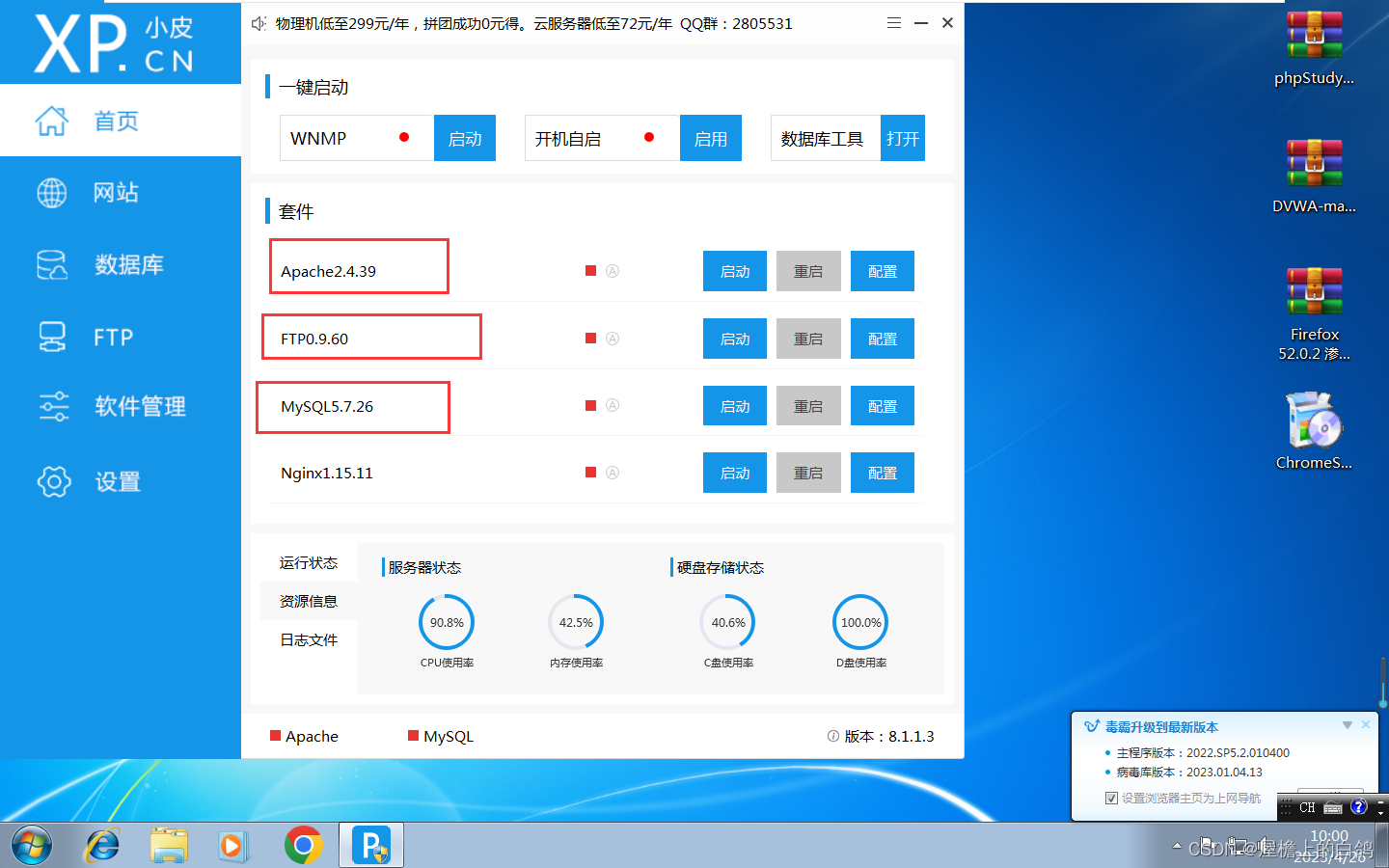Open language bar keyboard icon
This screenshot has height=868, width=1389.
click(x=1333, y=807)
